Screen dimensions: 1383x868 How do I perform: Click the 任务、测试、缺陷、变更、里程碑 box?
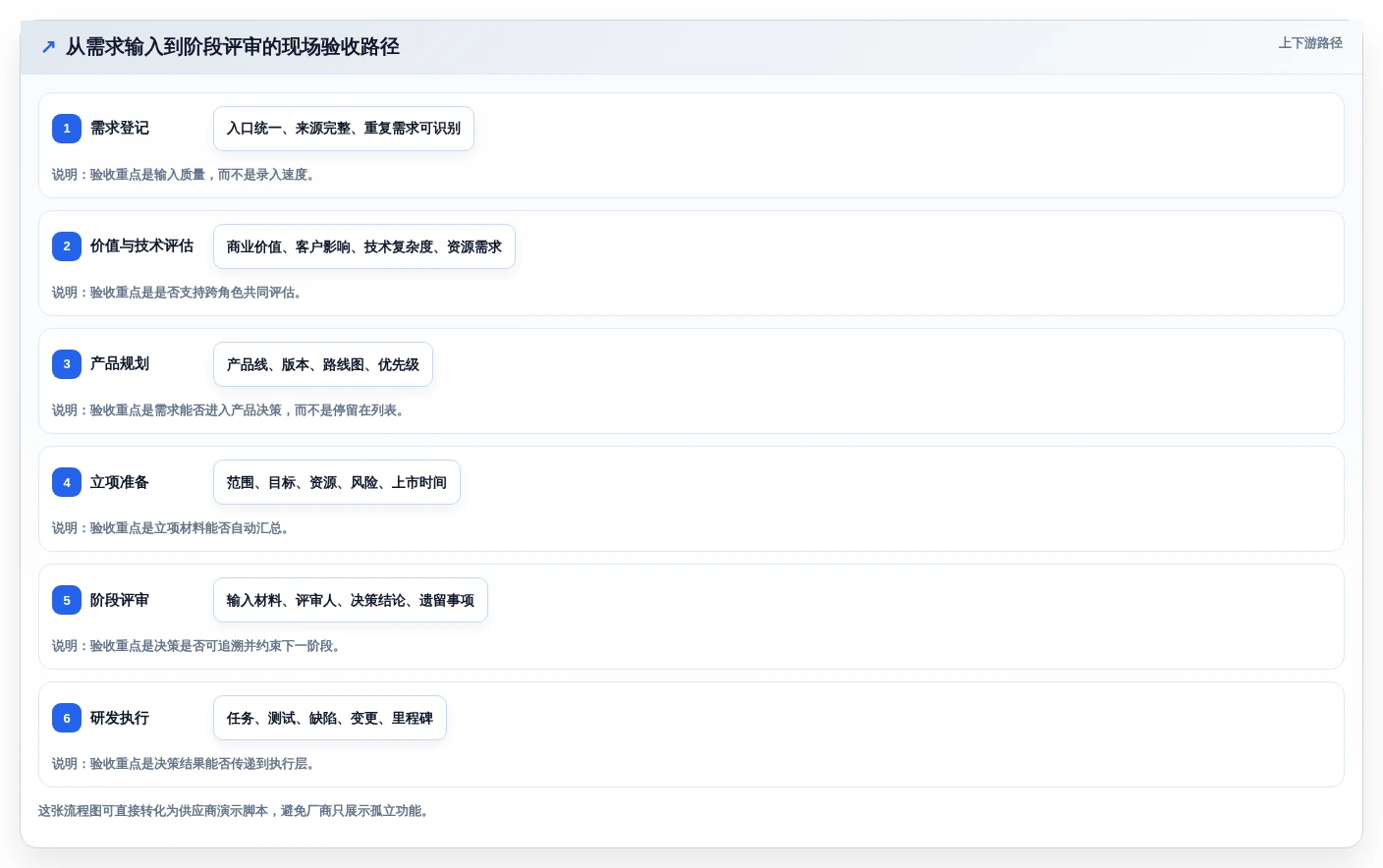coord(330,718)
